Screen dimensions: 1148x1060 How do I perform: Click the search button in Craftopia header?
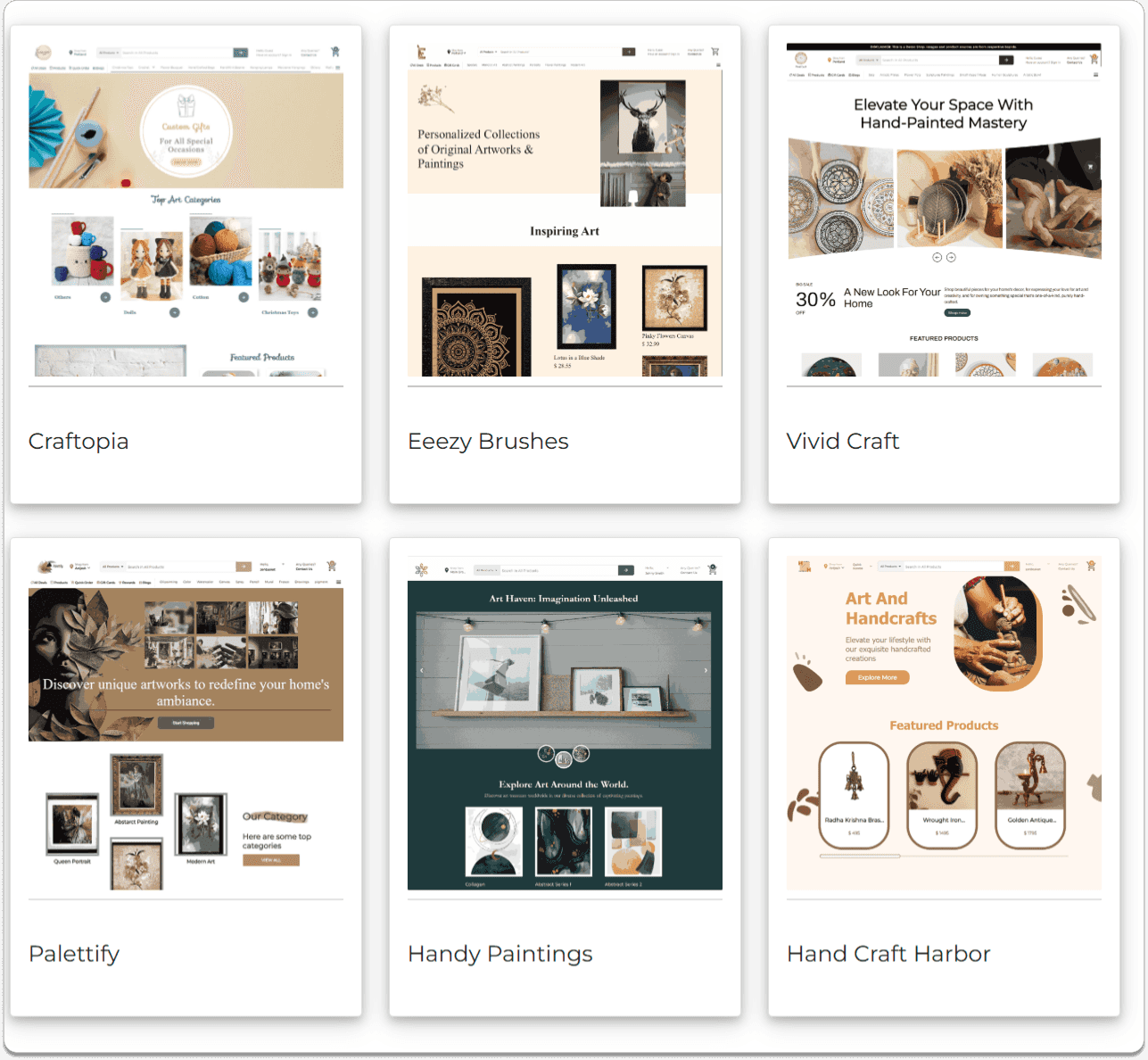(x=240, y=53)
